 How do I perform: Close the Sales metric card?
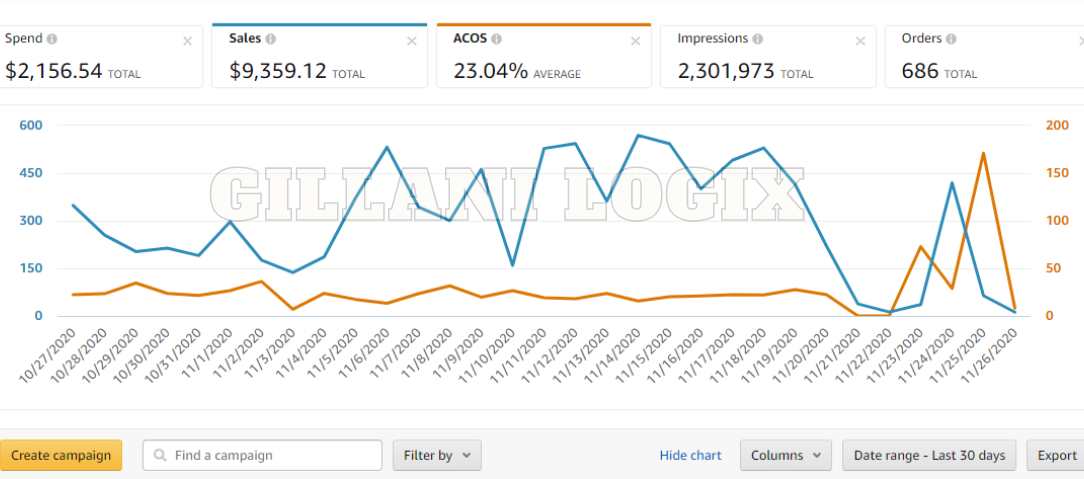(411, 41)
